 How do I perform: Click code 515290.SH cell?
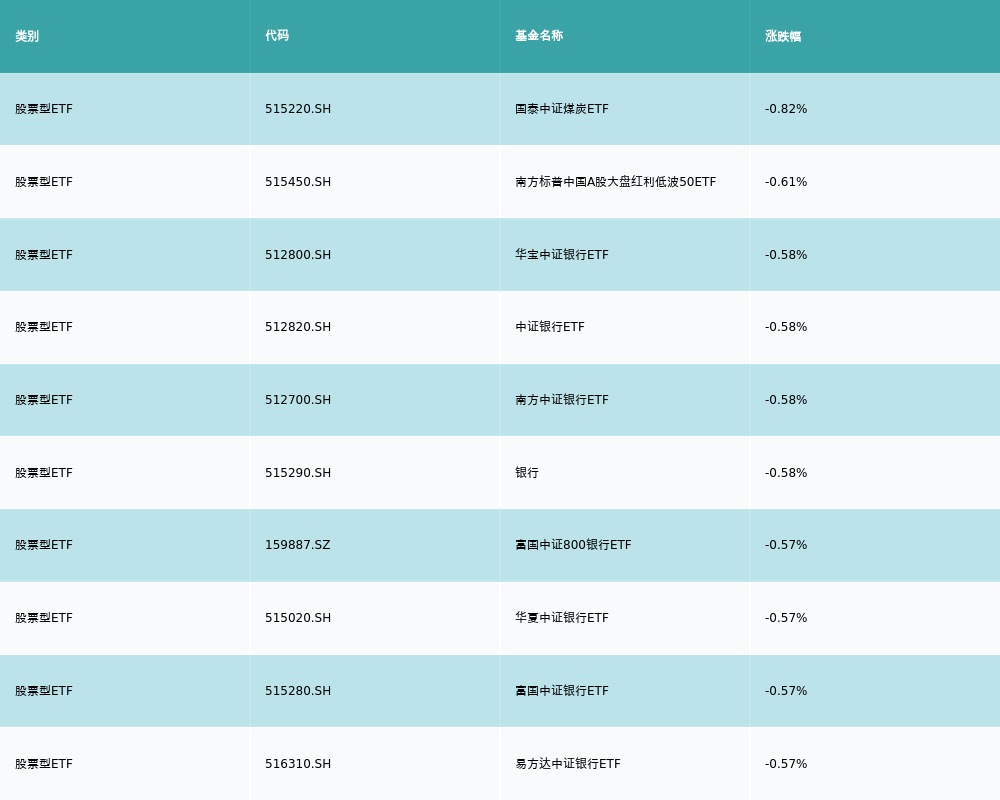(x=298, y=473)
